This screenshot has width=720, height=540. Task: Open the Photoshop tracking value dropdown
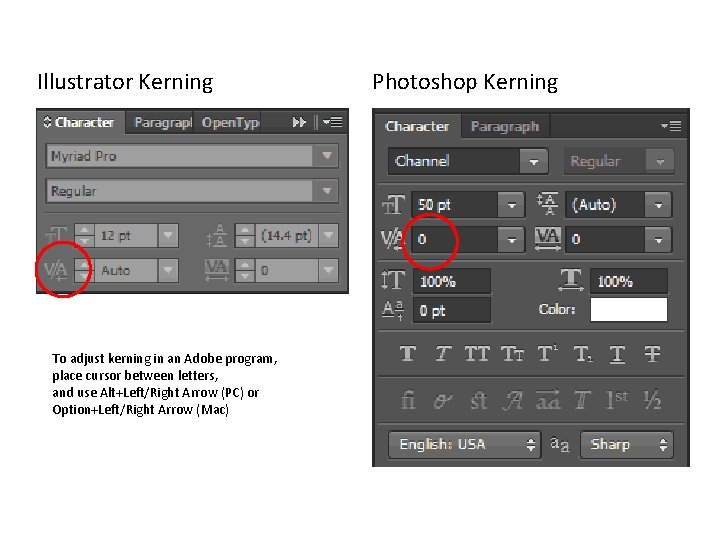click(658, 239)
